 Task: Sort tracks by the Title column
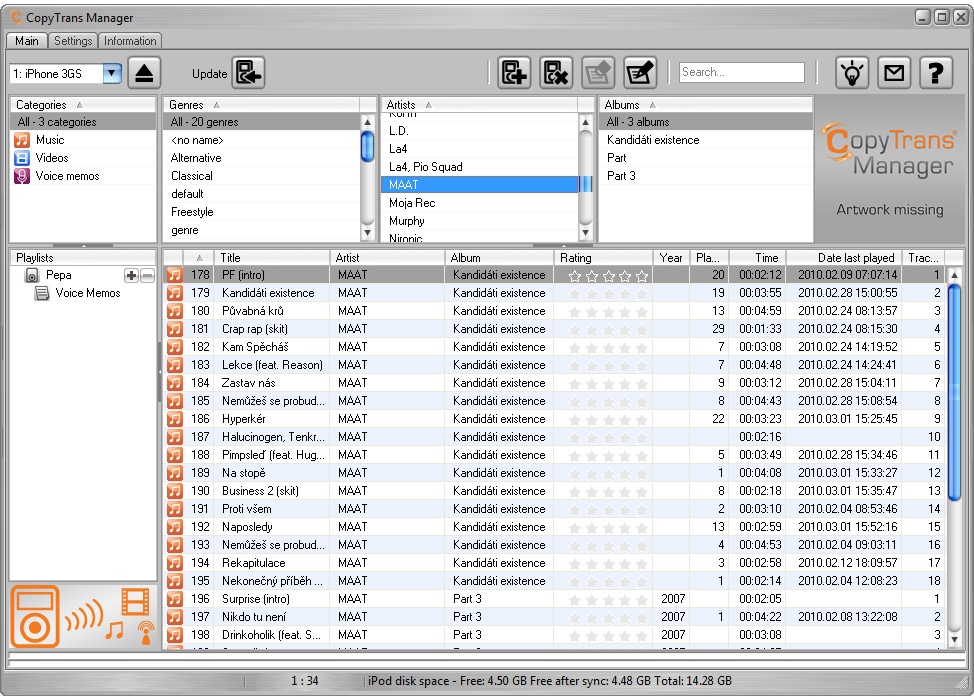click(272, 257)
